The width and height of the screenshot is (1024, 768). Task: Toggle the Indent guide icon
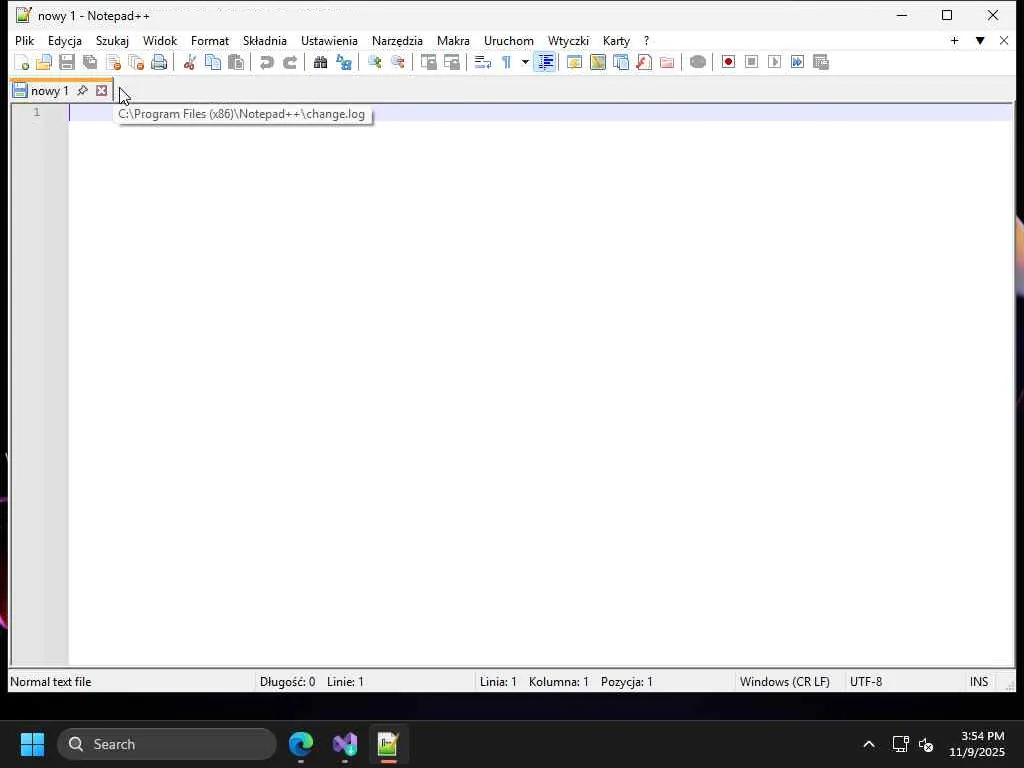[545, 63]
